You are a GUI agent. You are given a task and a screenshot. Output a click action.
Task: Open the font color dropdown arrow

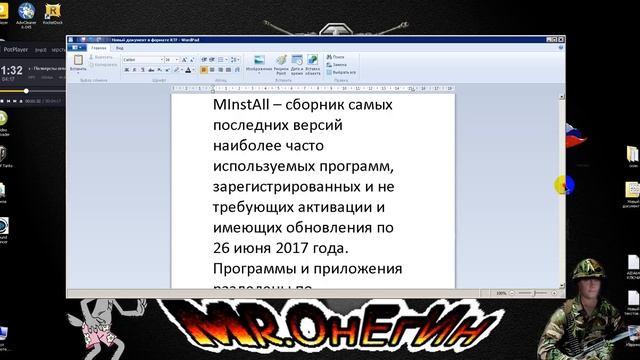pyautogui.click(x=193, y=70)
